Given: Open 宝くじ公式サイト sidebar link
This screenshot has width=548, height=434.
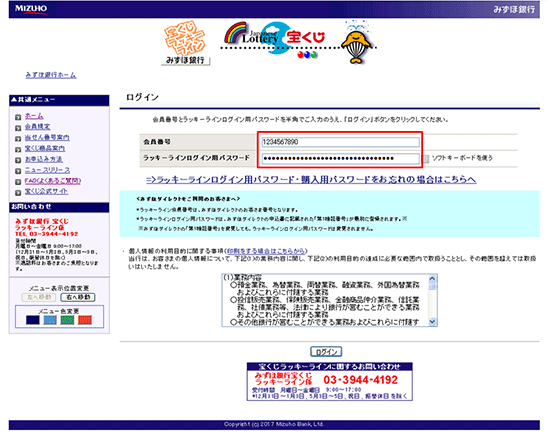Looking at the screenshot, I should [46, 191].
